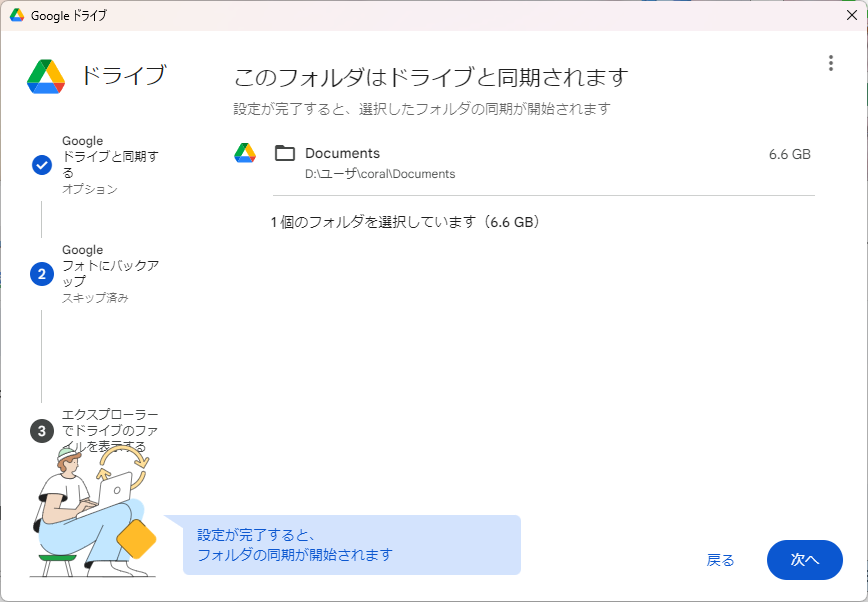Viewport: 868px width, 602px height.
Task: Click the text 1 個のフォルダを選択しています
Action: pos(373,222)
